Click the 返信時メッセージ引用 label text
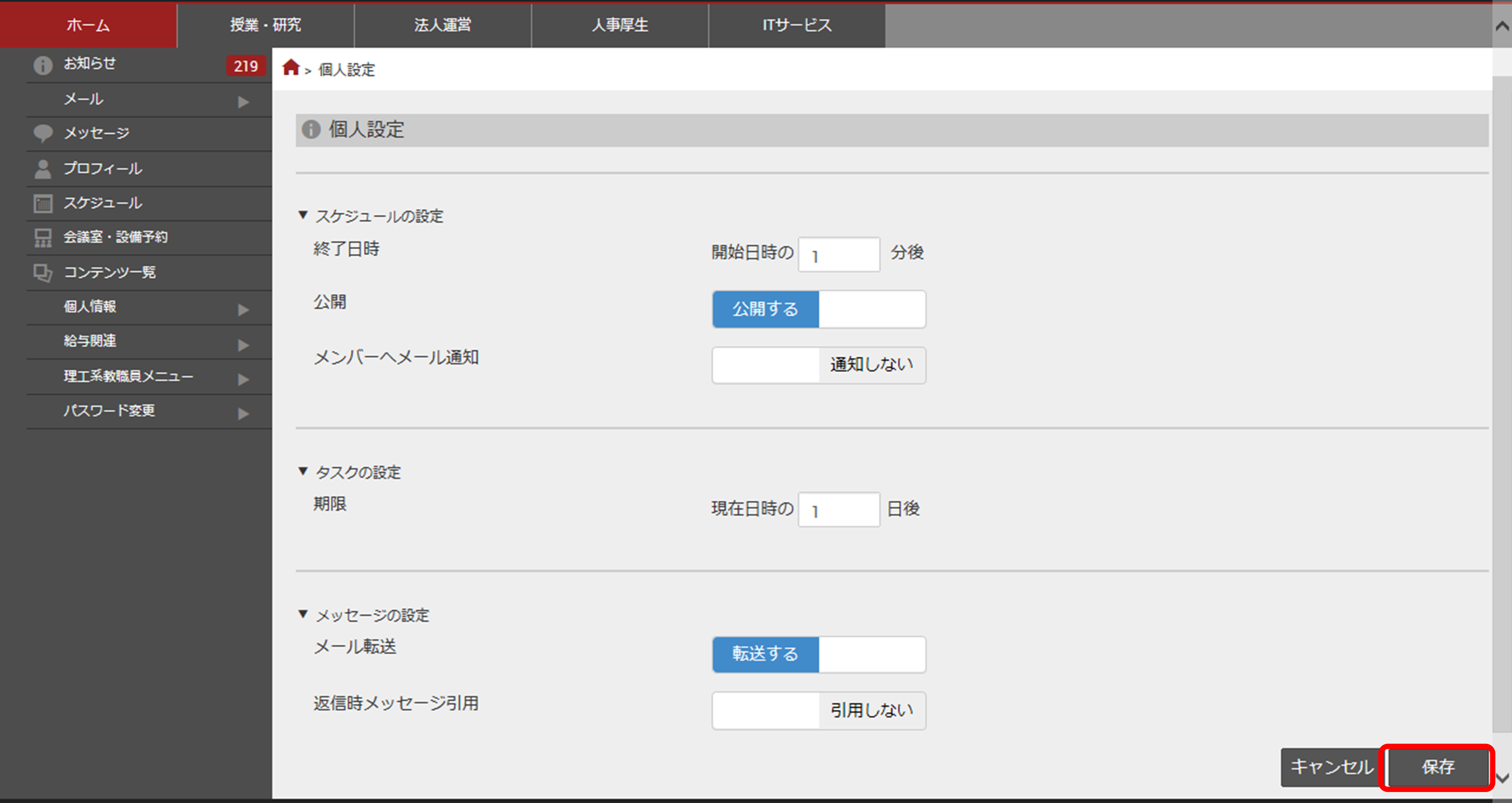The height and width of the screenshot is (803, 1512). tap(396, 703)
